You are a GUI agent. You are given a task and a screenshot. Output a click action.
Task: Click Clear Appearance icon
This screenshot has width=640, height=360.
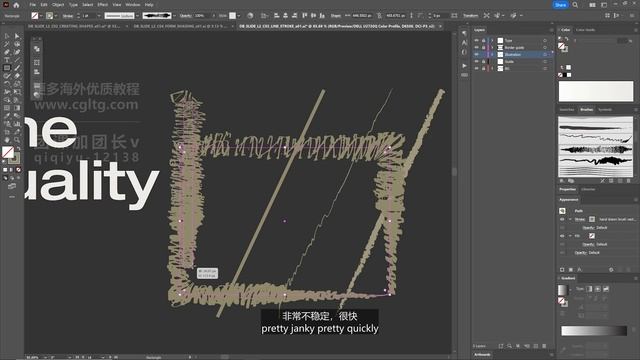click(611, 270)
